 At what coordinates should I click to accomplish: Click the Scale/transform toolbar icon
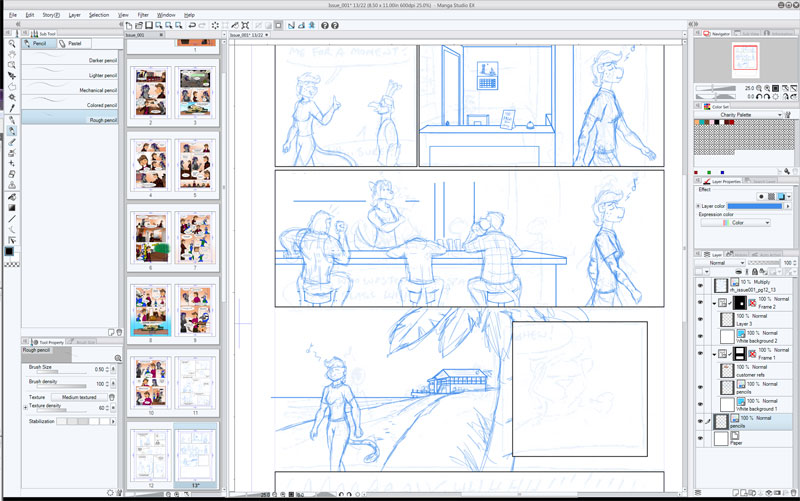click(x=245, y=25)
